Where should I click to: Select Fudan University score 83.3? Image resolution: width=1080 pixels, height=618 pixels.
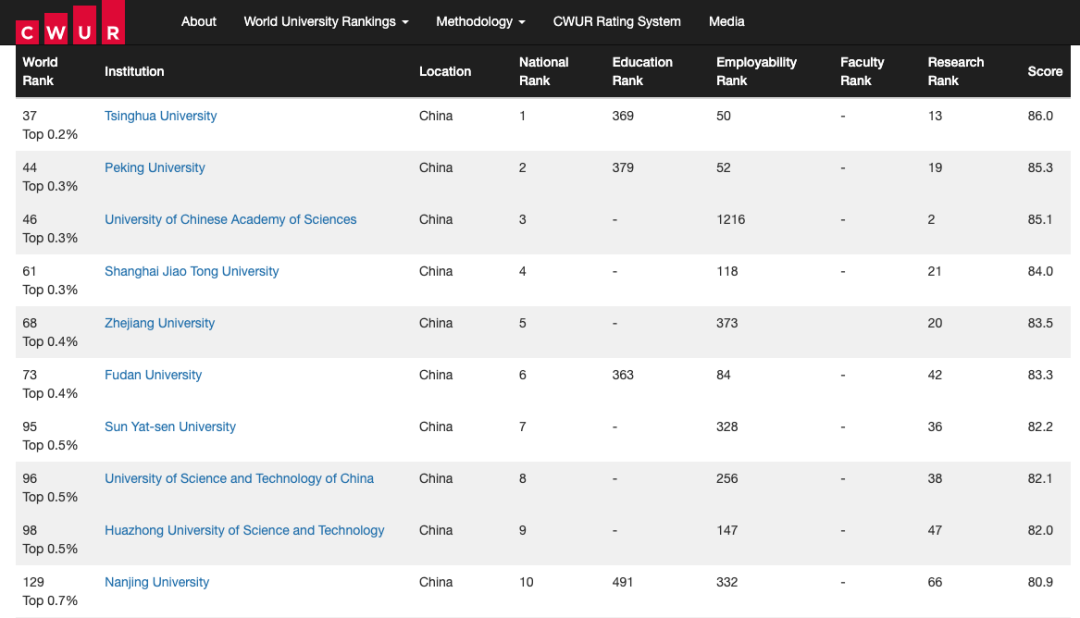tap(1040, 375)
